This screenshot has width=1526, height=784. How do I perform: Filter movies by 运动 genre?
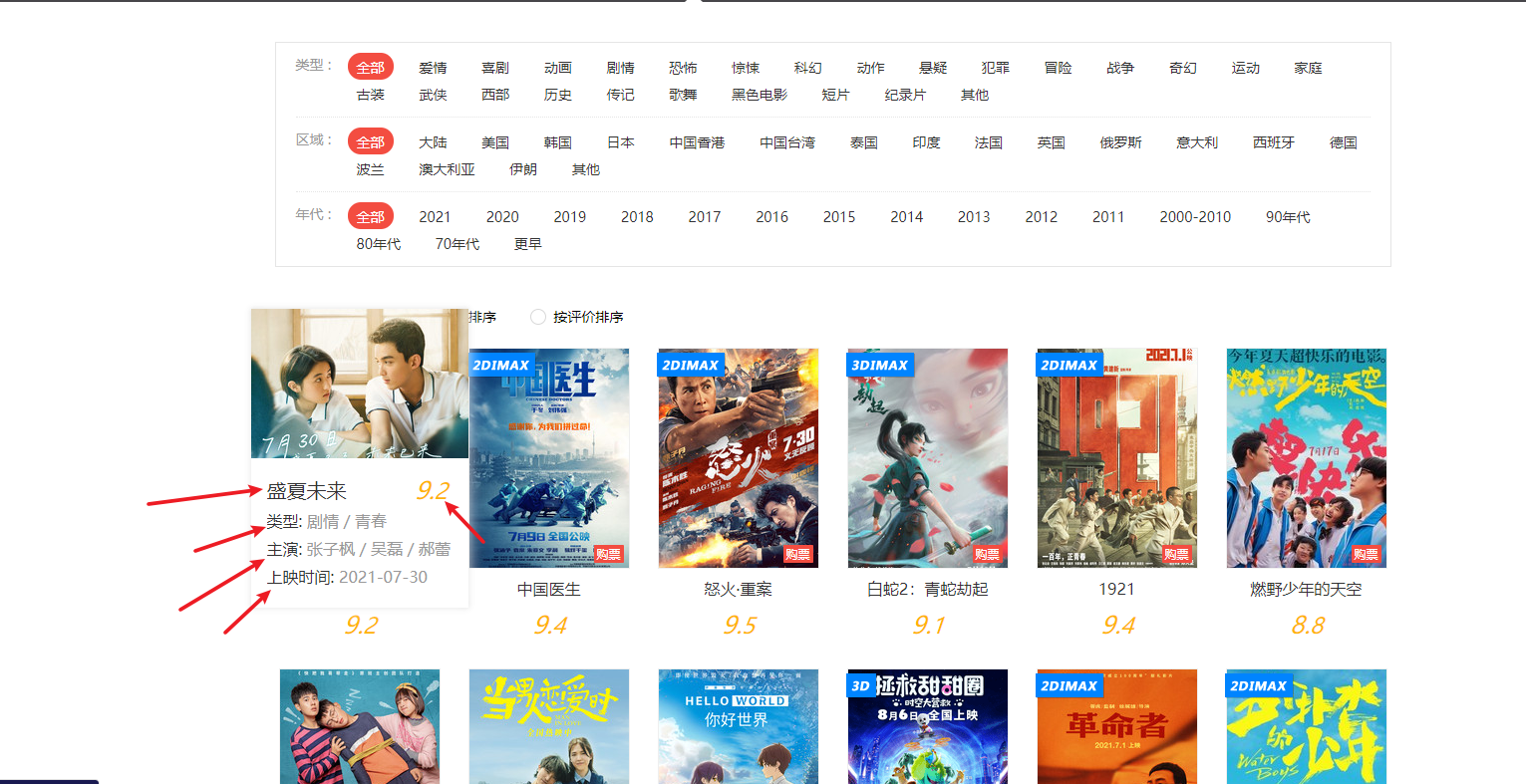(x=1246, y=68)
